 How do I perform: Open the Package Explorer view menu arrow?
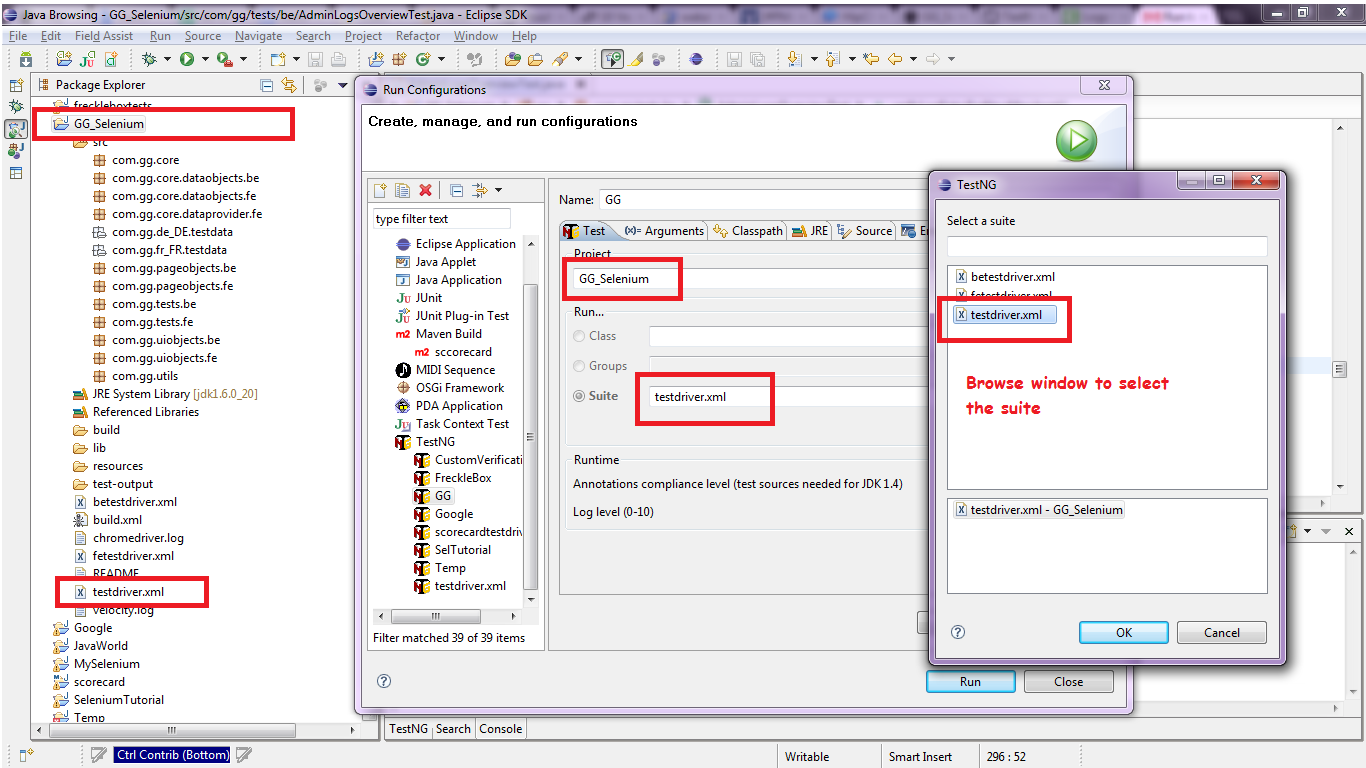(x=343, y=85)
